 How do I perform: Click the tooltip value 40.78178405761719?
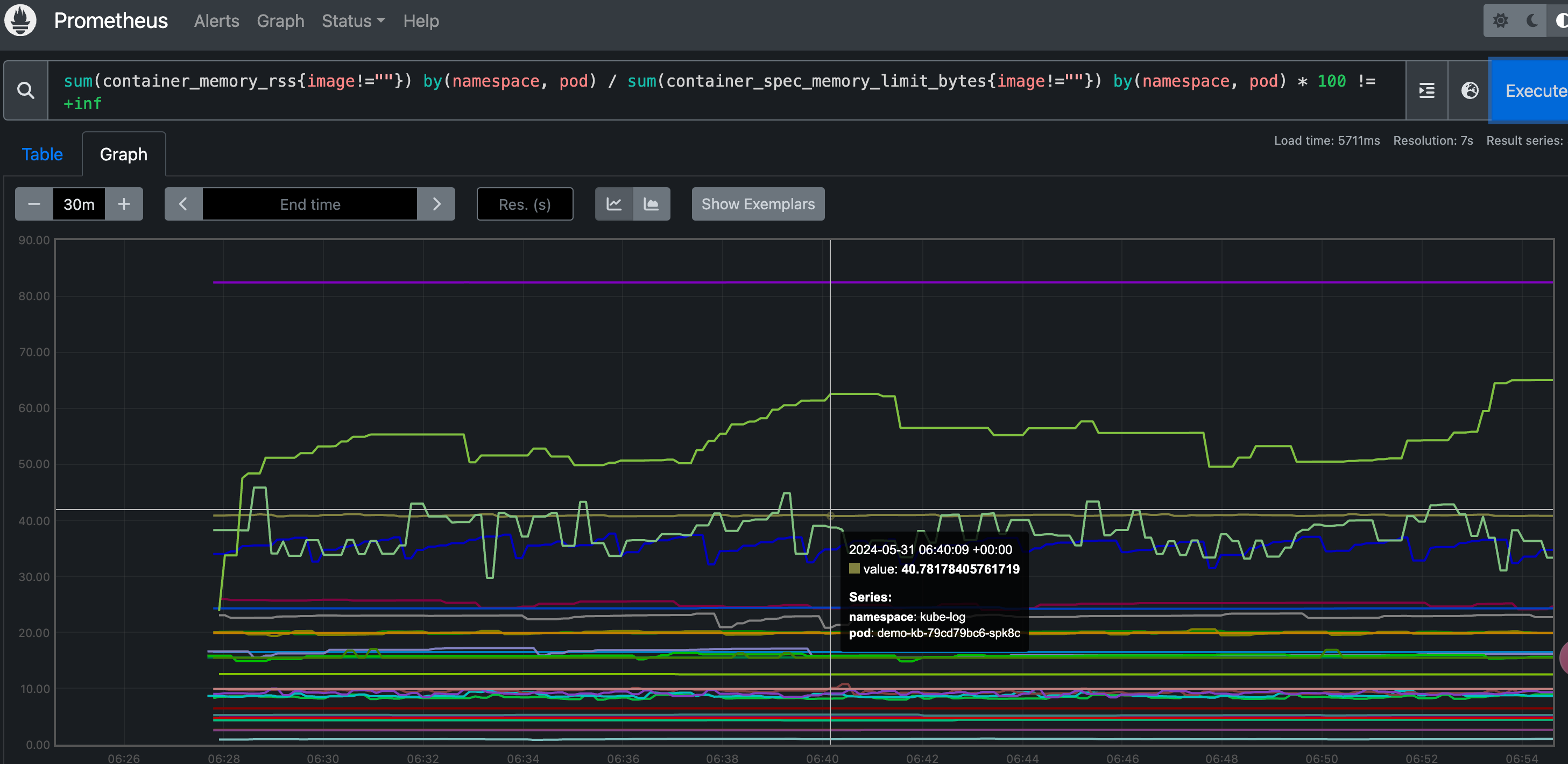pyautogui.click(x=960, y=569)
